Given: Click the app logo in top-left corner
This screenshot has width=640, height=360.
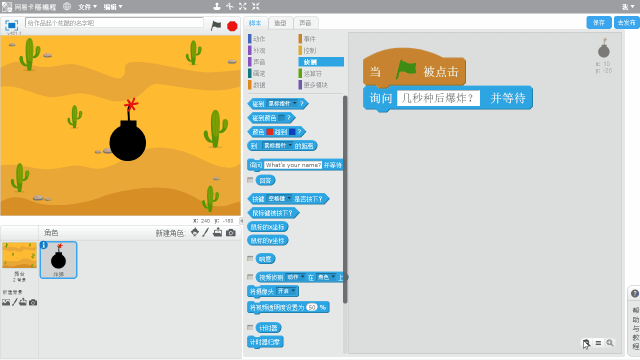Looking at the screenshot, I should [x=7, y=7].
